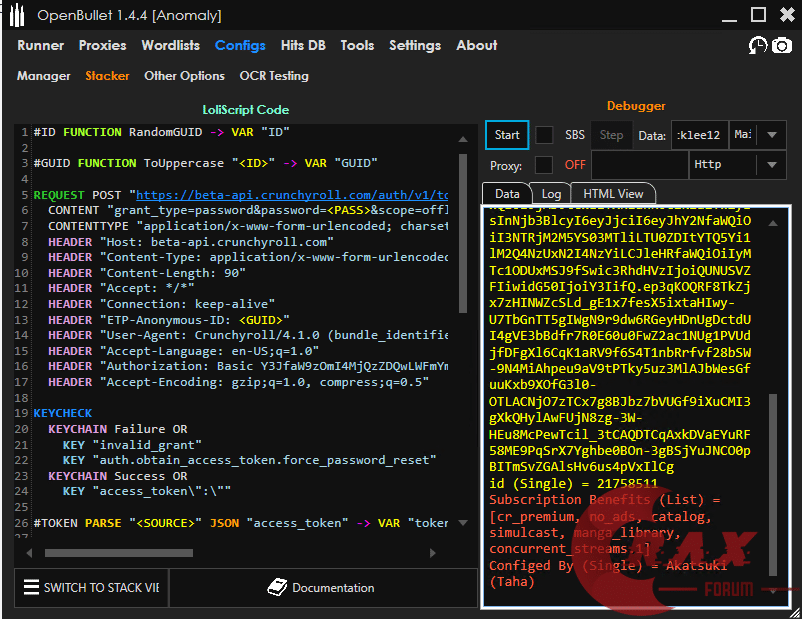Switch to the Log tab
The width and height of the screenshot is (802, 619).
coord(551,194)
